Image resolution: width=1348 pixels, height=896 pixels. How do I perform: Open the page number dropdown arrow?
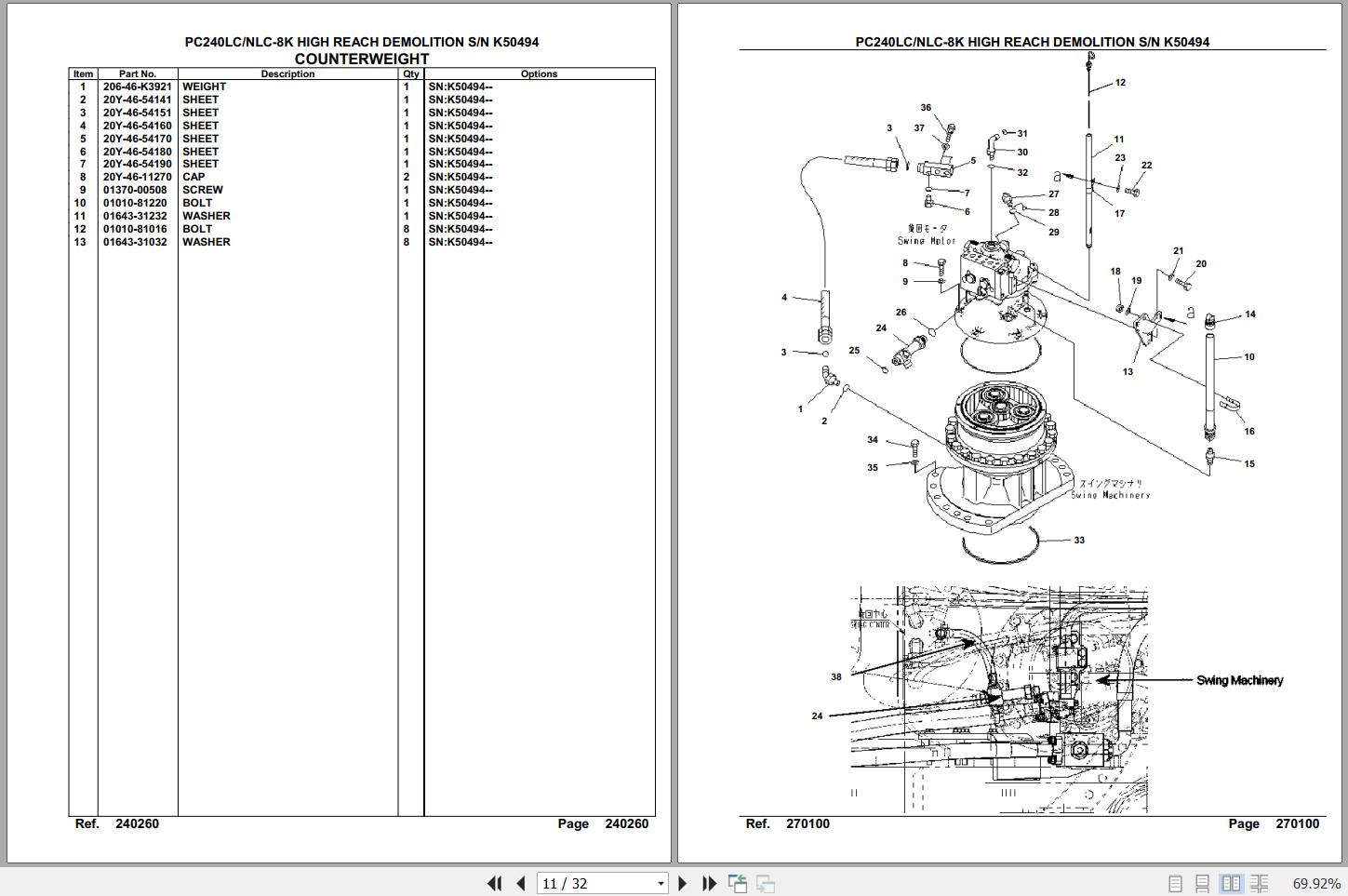pos(661,884)
